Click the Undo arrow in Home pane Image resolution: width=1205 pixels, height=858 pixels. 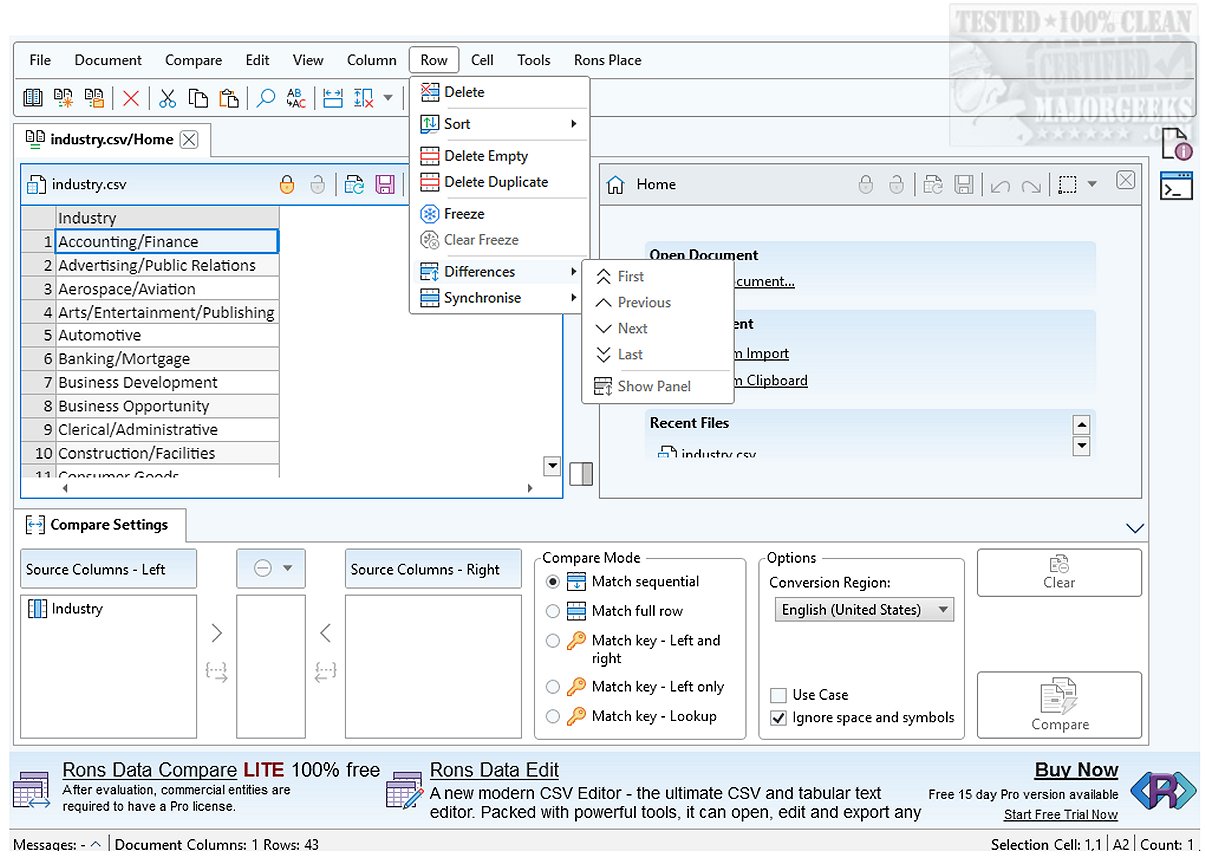click(x=1000, y=185)
